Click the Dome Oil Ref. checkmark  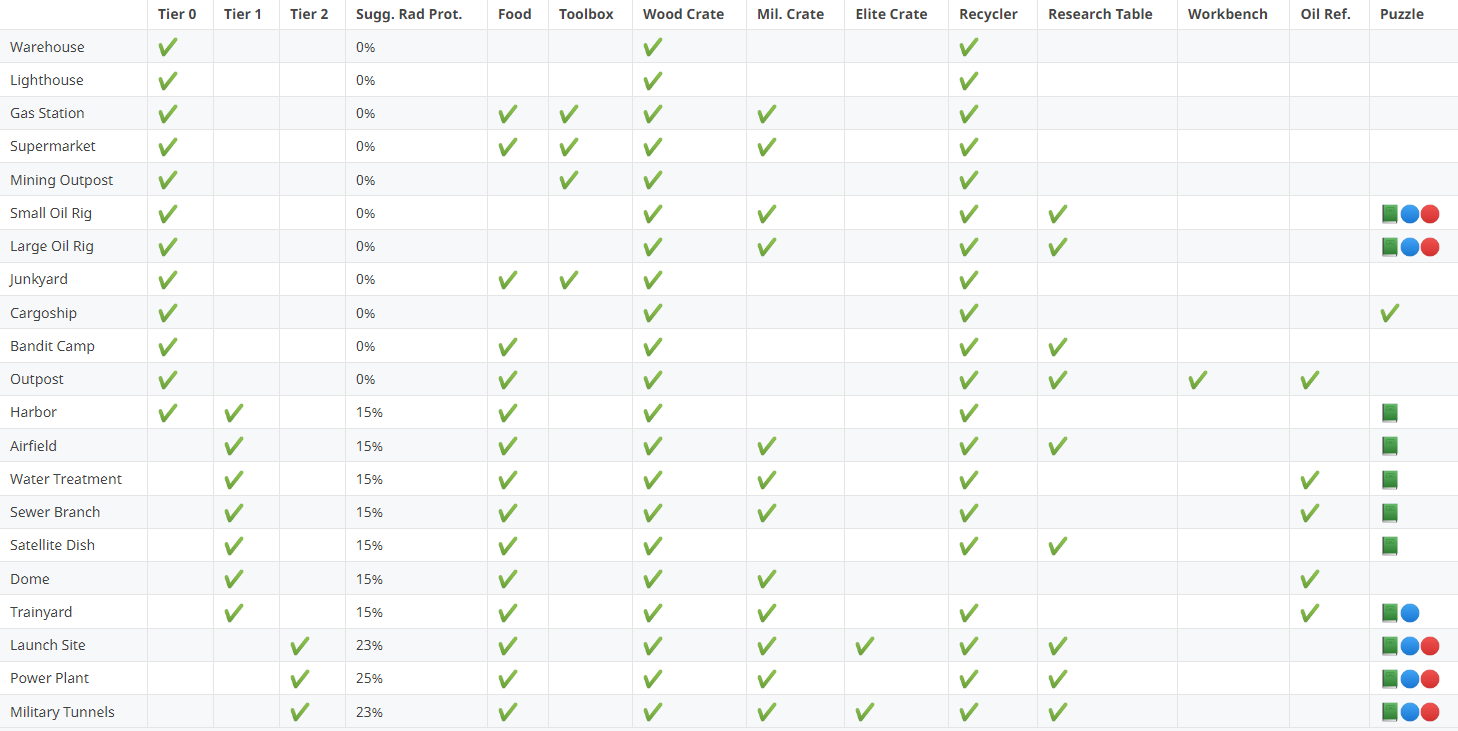1309,579
